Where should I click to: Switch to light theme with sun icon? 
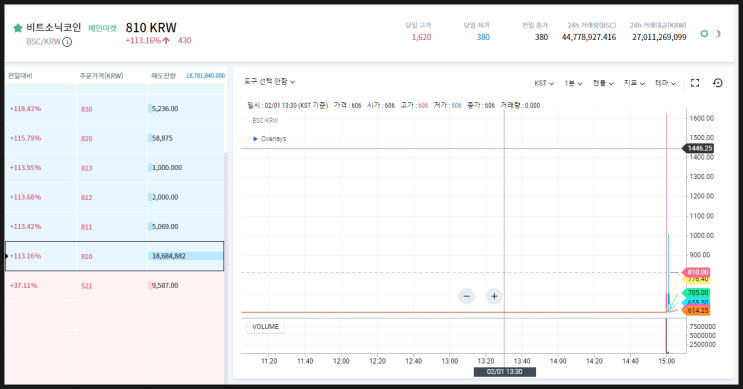point(704,34)
